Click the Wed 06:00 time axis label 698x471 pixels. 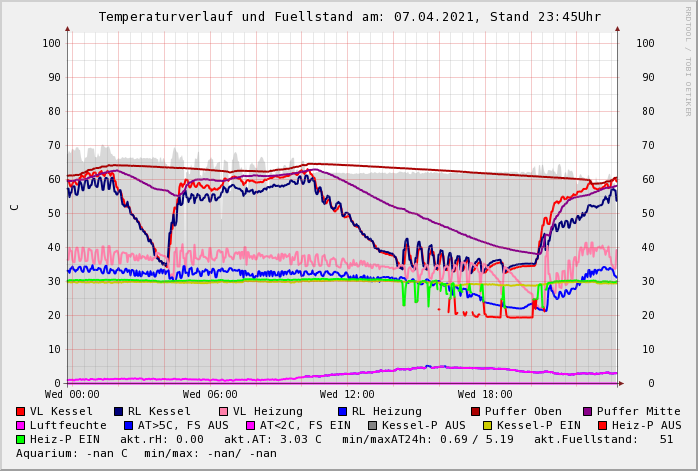[210, 395]
